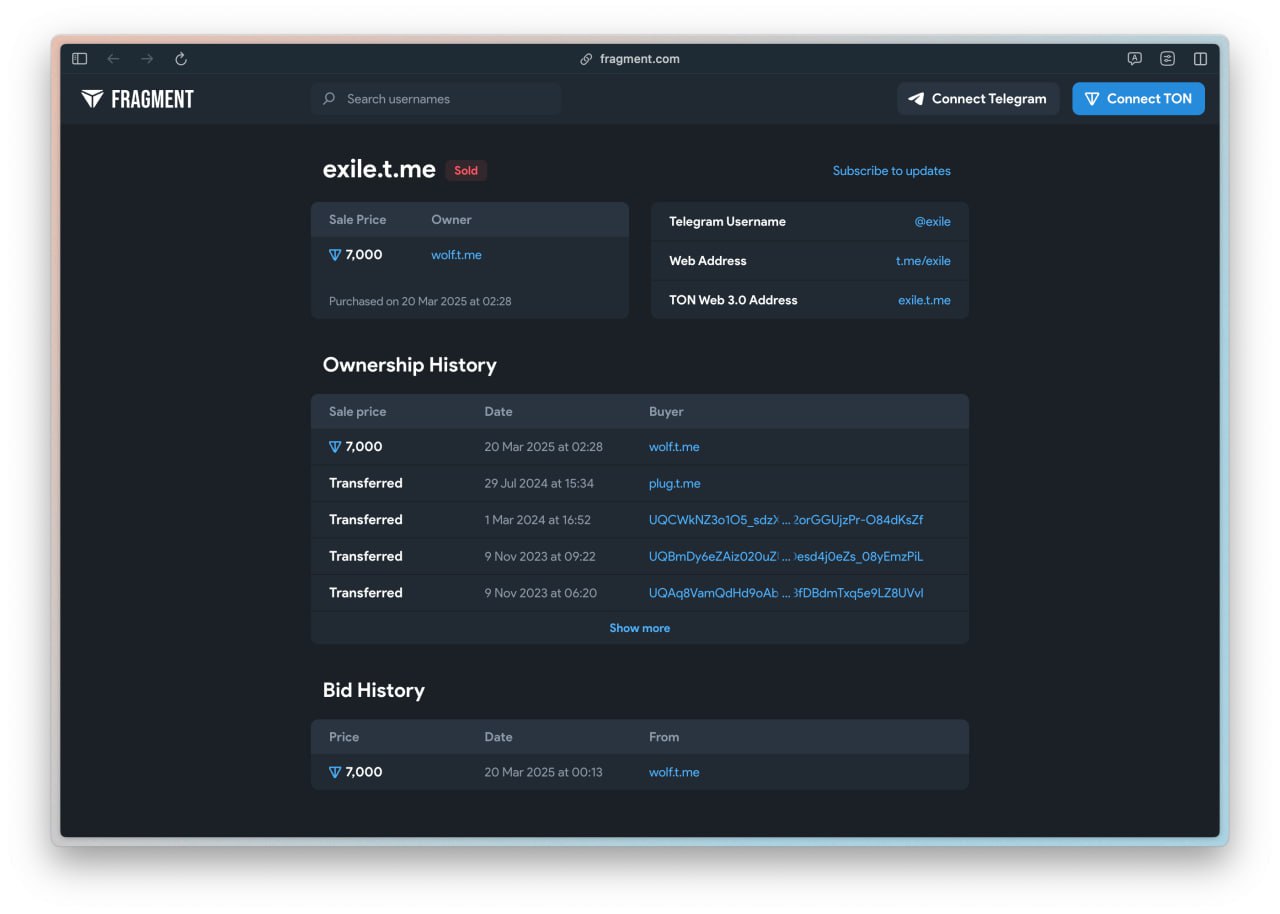This screenshot has height=914, width=1280.
Task: Expand ownership history with Show more
Action: pyautogui.click(x=639, y=628)
